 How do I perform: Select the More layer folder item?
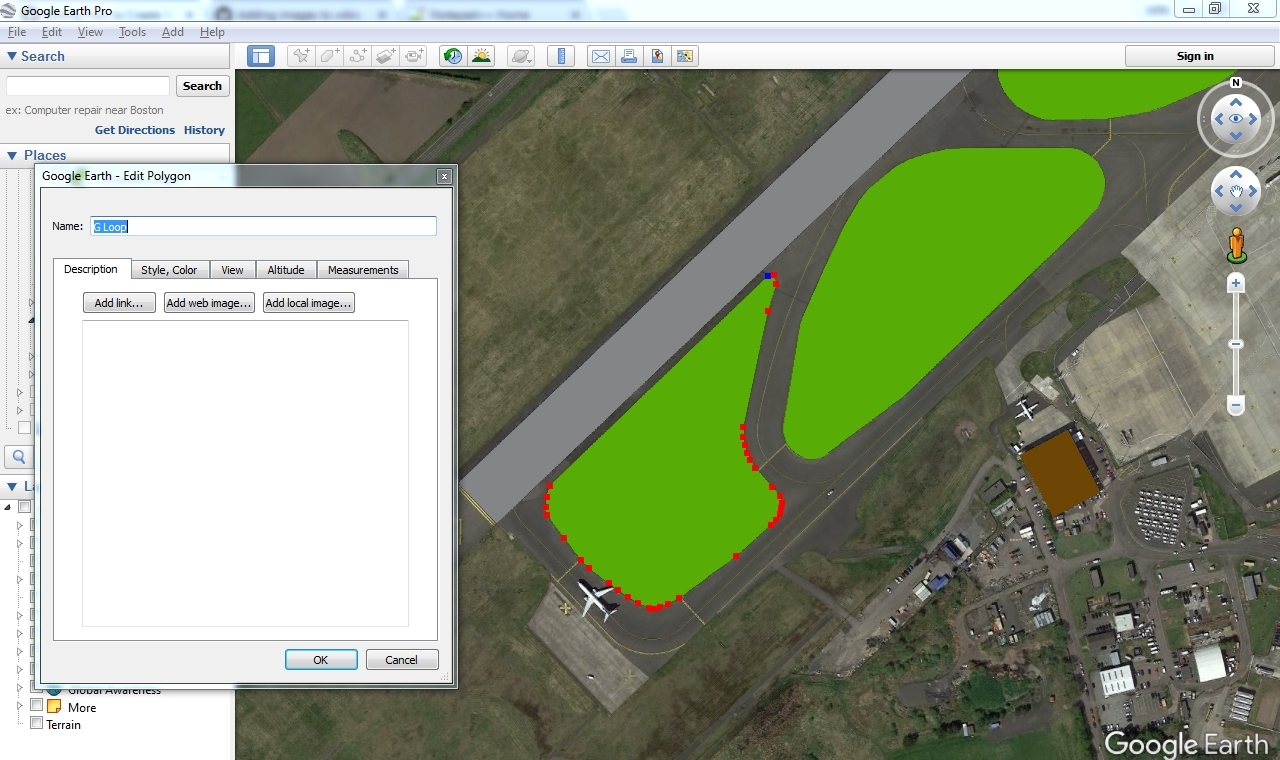pos(82,708)
